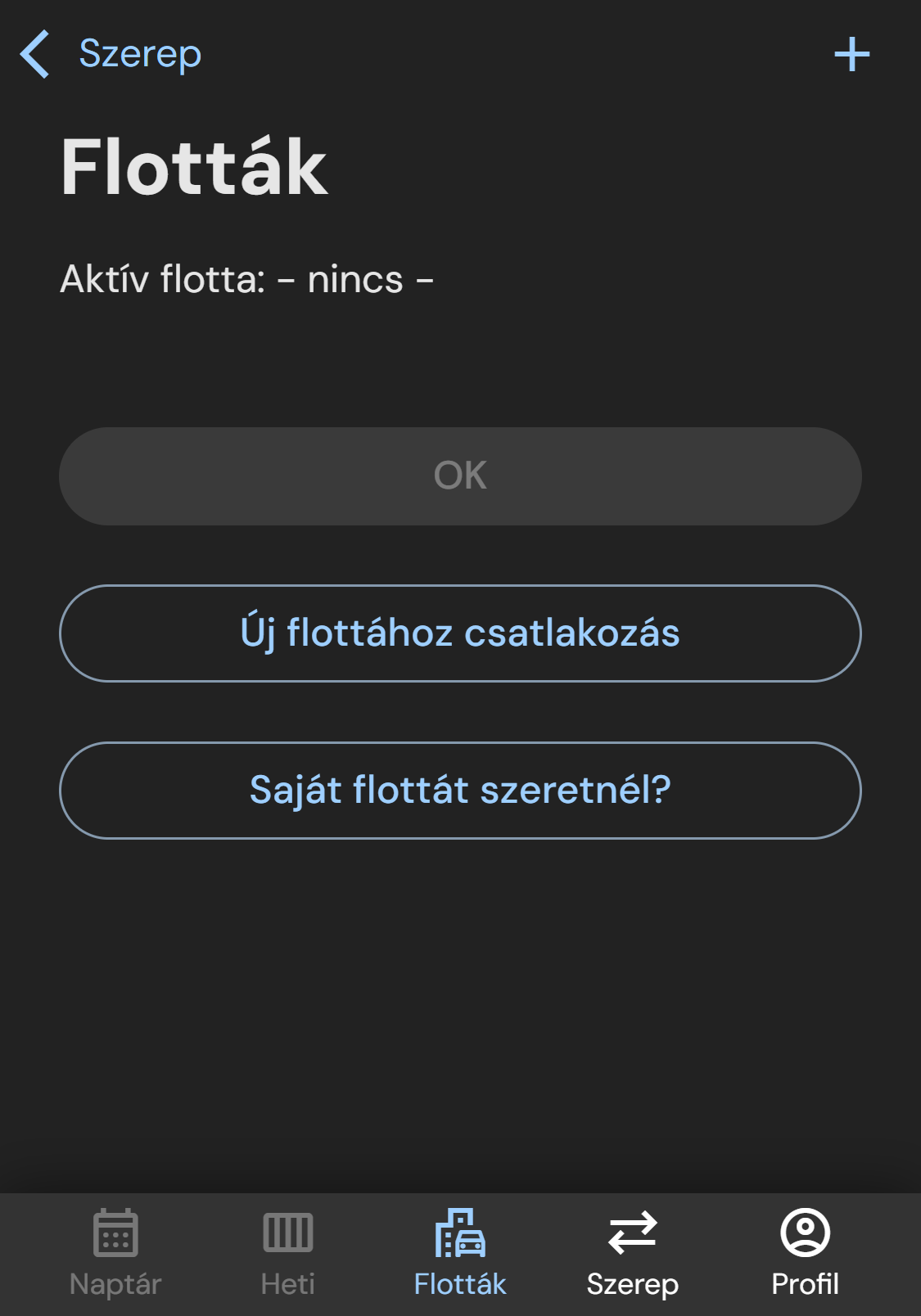Viewport: 921px width, 1316px height.
Task: Click the 'Aktív flotta: – nincs –' text
Action: 246,280
